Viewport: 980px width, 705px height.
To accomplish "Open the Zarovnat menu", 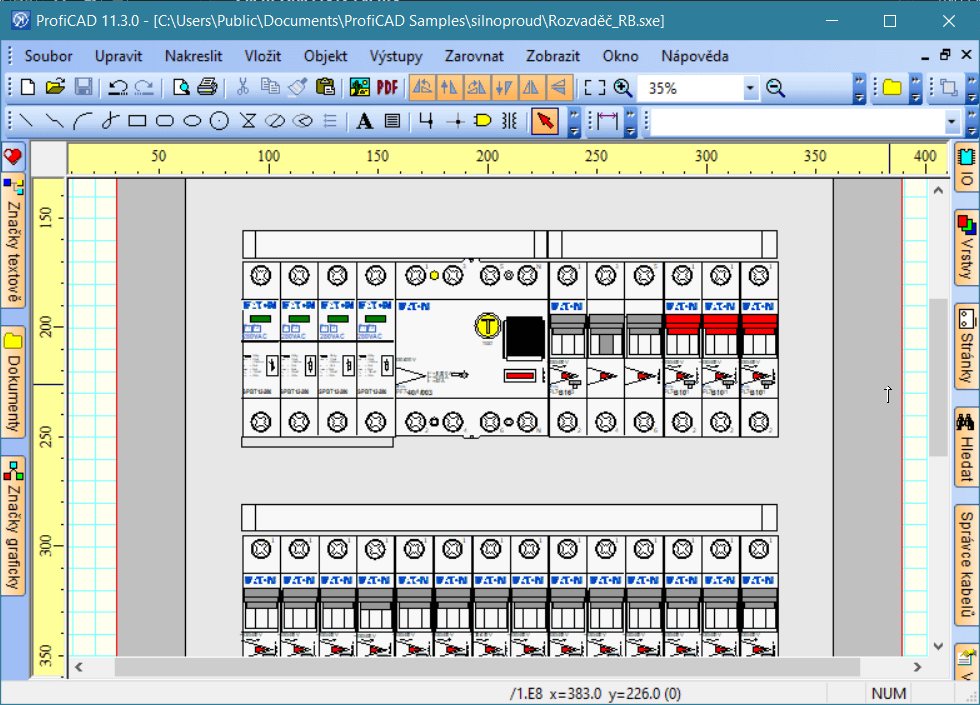I will pos(474,56).
